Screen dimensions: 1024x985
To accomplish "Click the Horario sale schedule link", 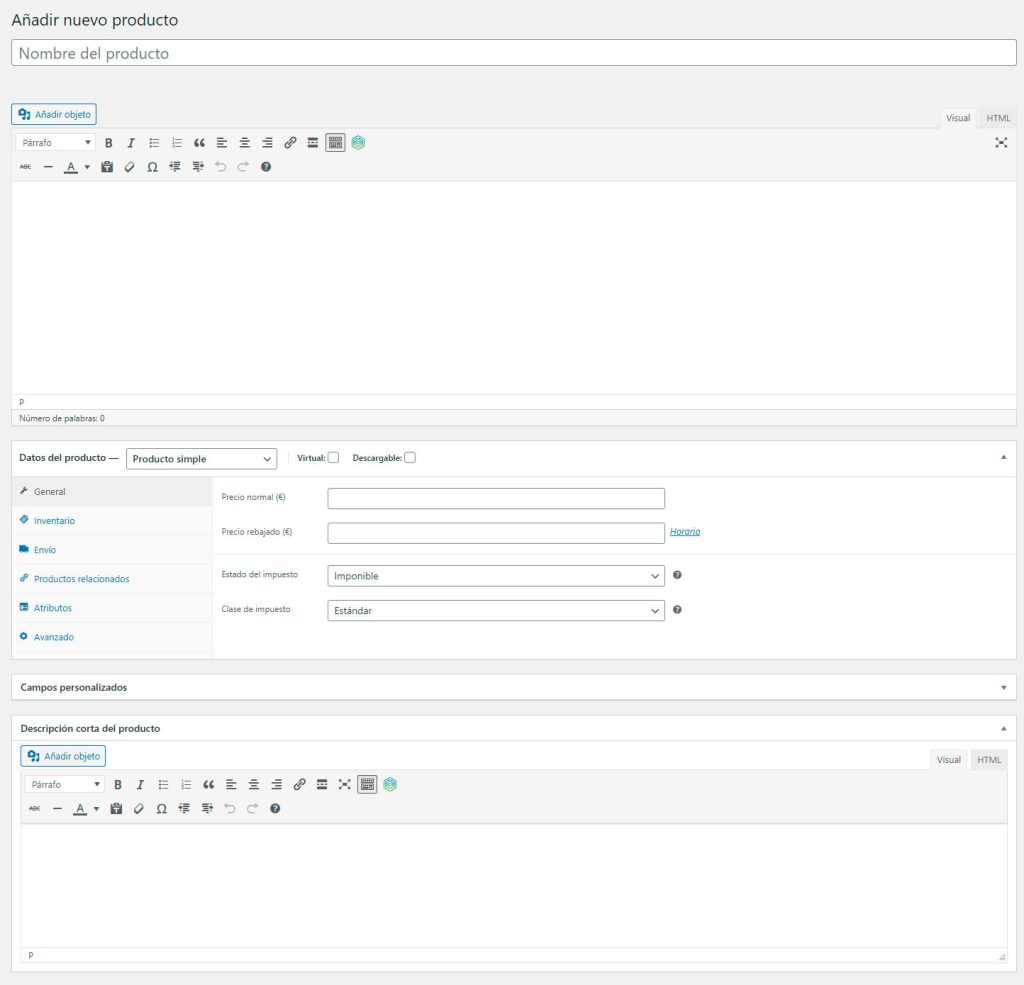I will (x=685, y=532).
